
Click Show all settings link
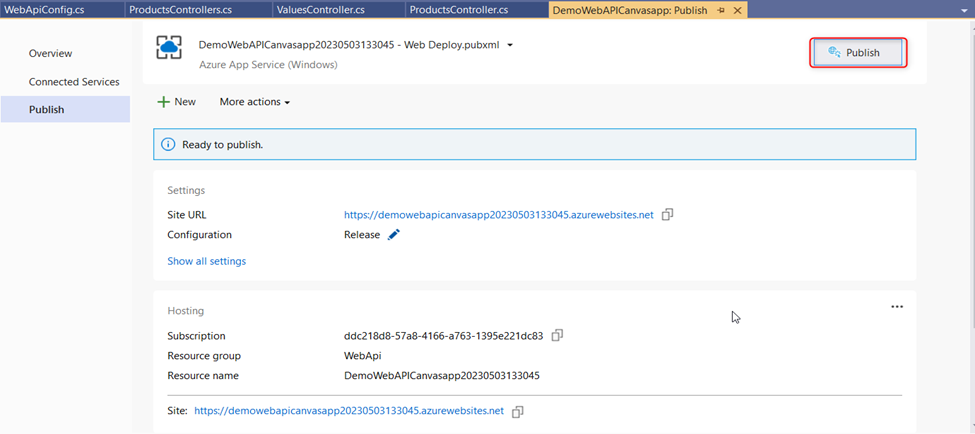click(206, 261)
